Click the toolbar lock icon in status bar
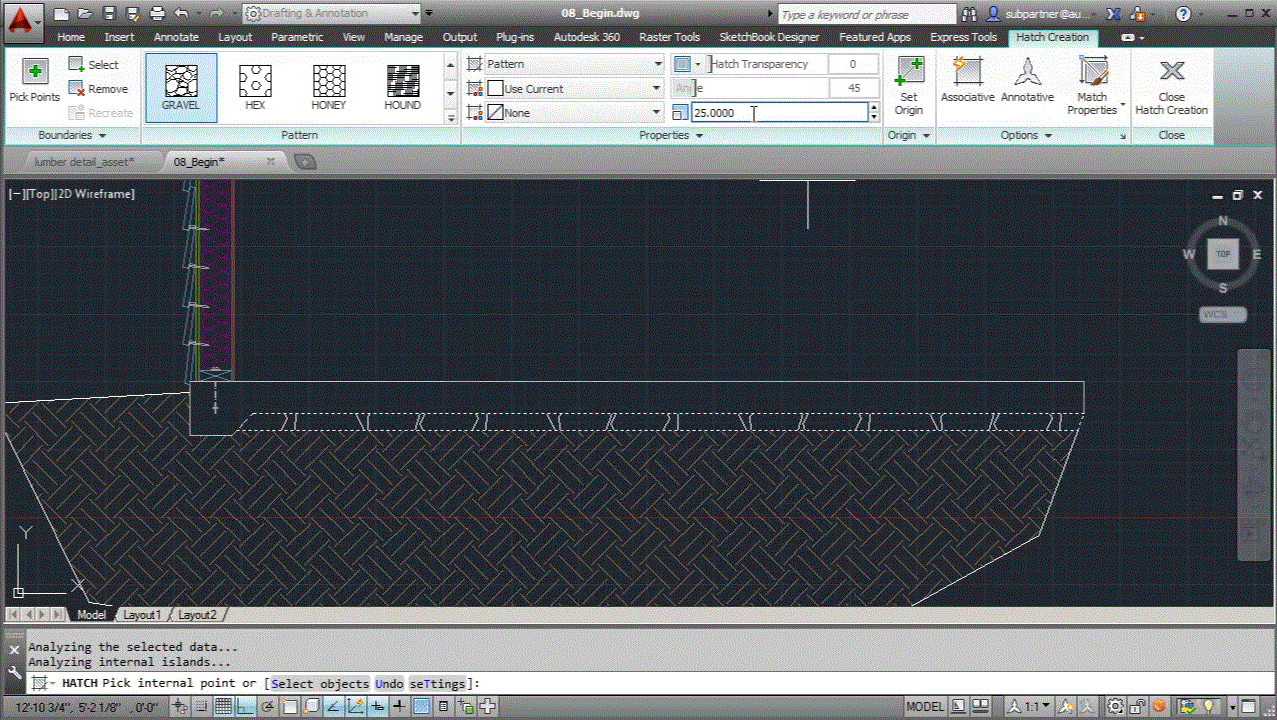Image resolution: width=1277 pixels, height=720 pixels. point(1138,707)
